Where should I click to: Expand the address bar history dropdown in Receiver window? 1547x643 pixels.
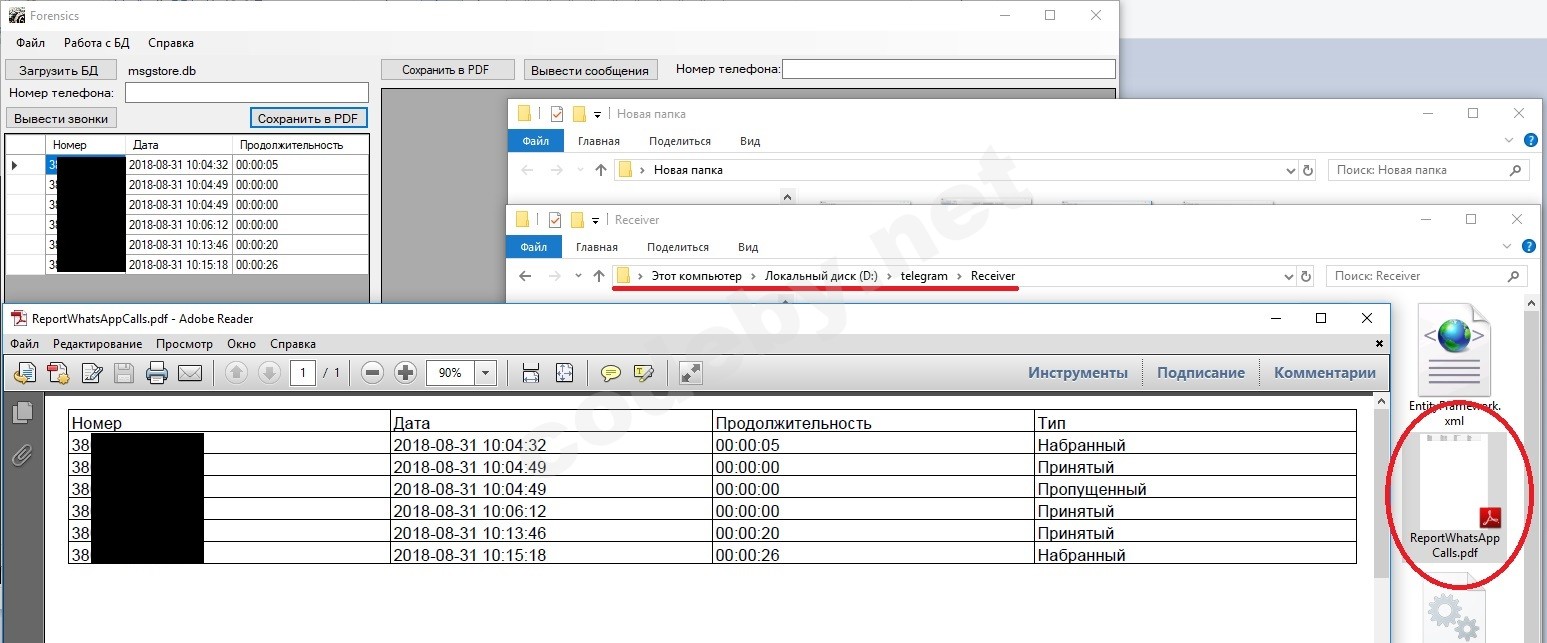(1289, 276)
